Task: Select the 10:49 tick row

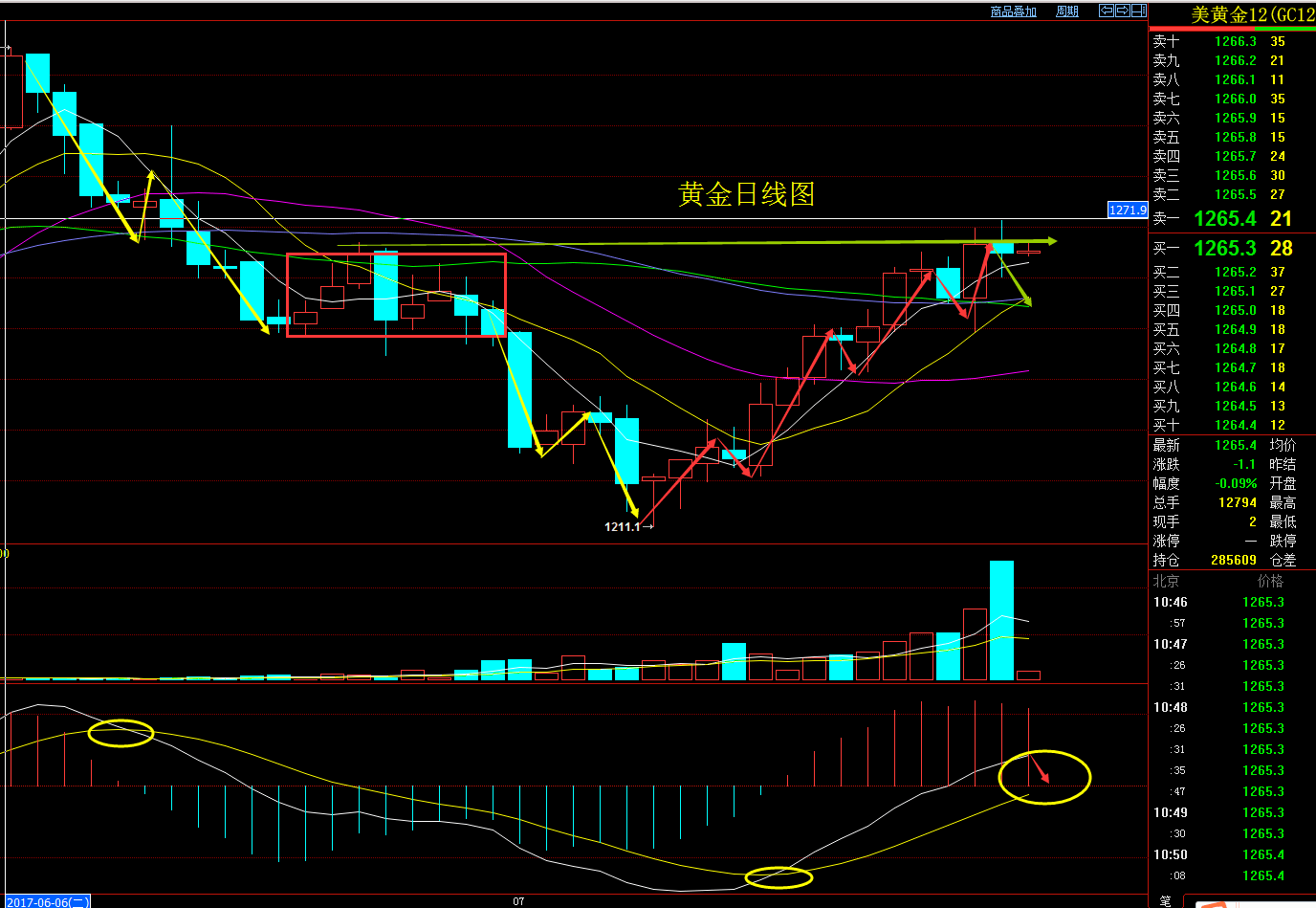Action: [x=1232, y=812]
